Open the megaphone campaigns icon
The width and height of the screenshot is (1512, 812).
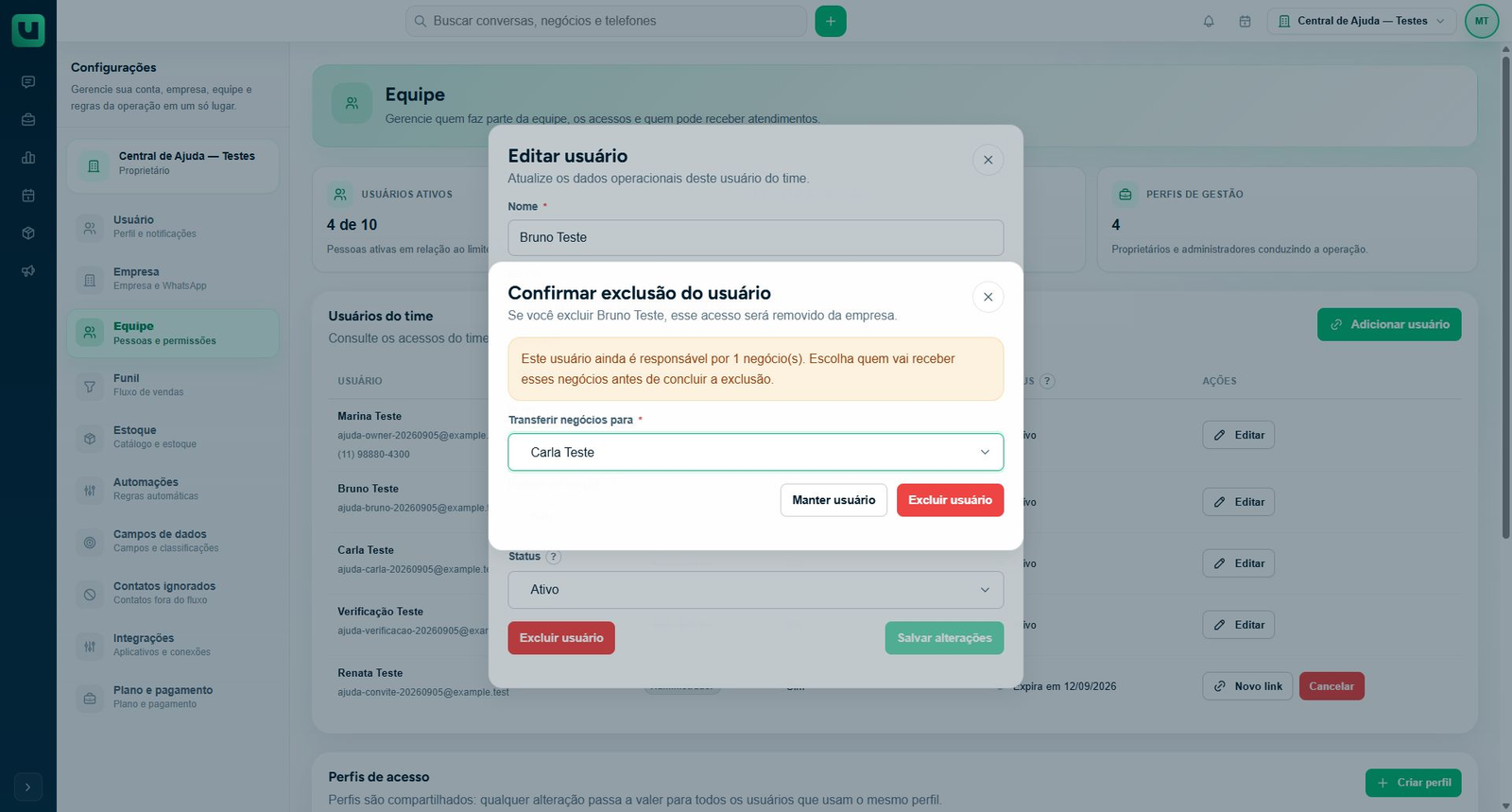[28, 271]
